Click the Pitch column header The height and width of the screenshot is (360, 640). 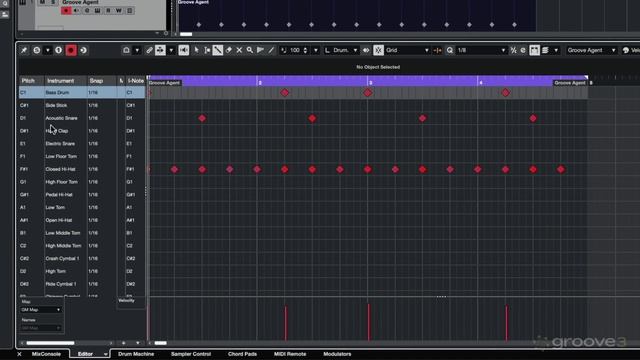pos(31,81)
